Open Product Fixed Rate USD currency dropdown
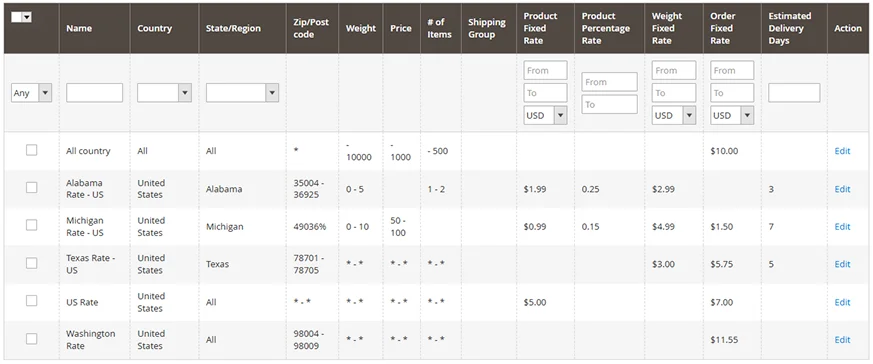Screen dimensions: 873x364 pos(545,115)
